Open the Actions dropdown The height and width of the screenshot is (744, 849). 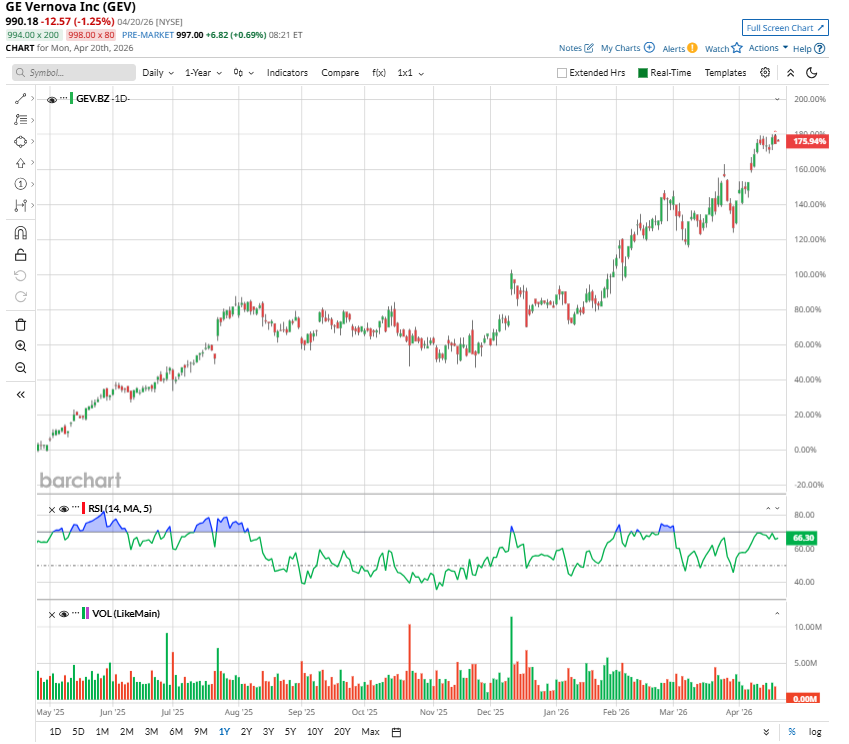pyautogui.click(x=768, y=48)
